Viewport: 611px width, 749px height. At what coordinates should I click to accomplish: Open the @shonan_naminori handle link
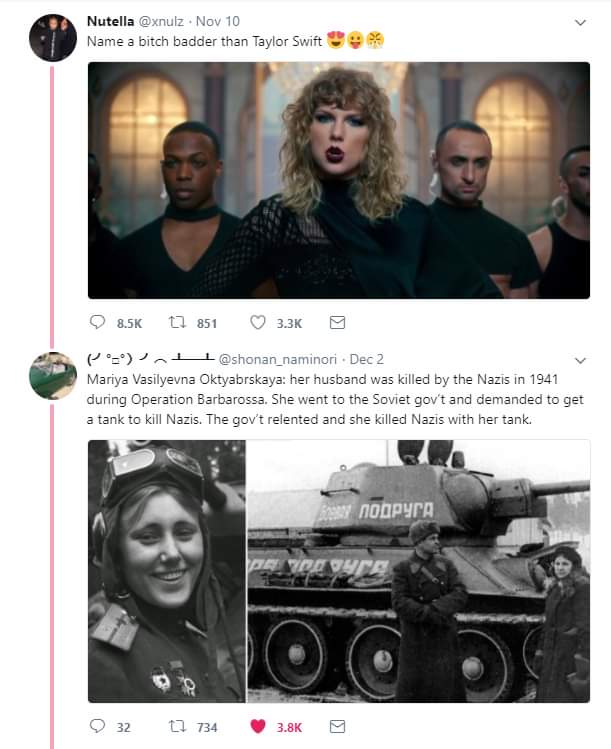[277, 359]
